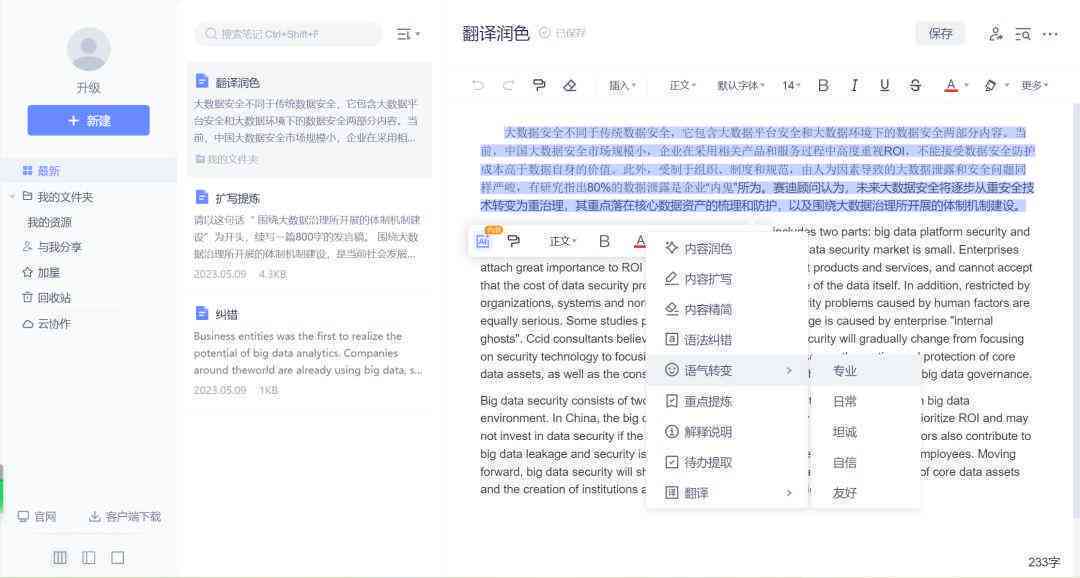1080x578 pixels.
Task: Open the 扩写提炼 note in list
Action: tap(309, 235)
